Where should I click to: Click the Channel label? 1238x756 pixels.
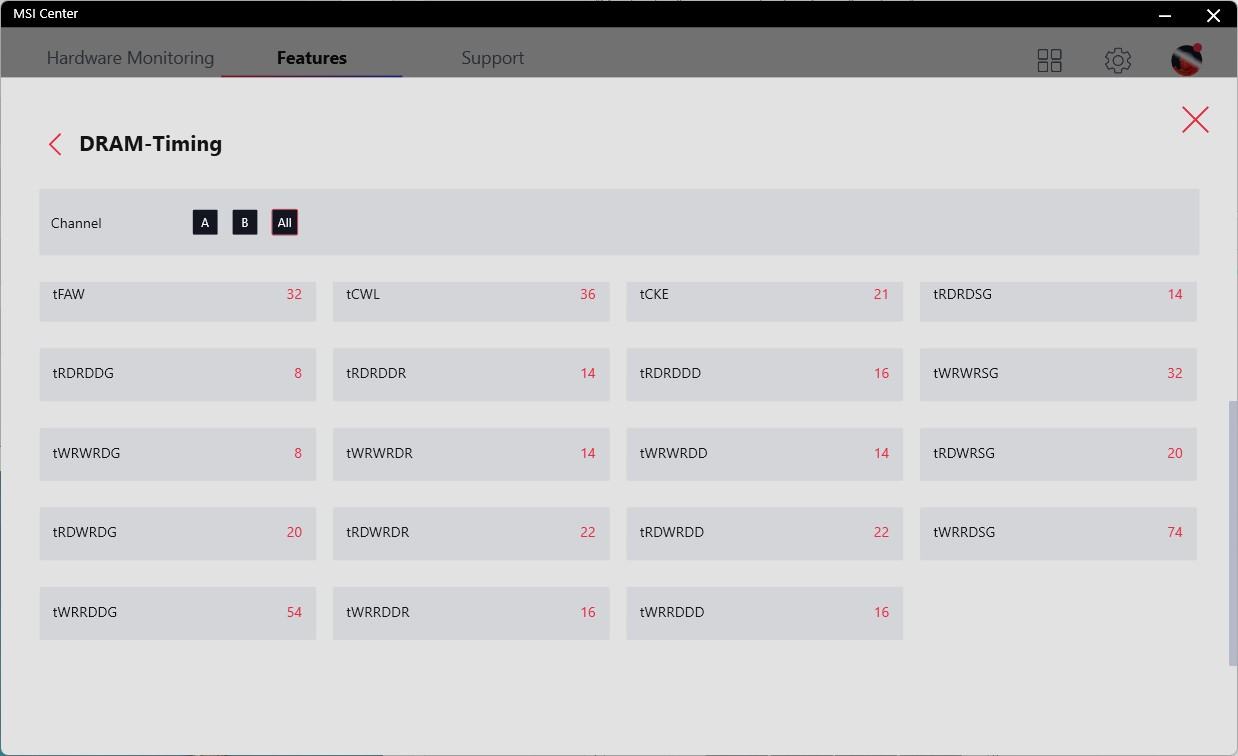[76, 223]
